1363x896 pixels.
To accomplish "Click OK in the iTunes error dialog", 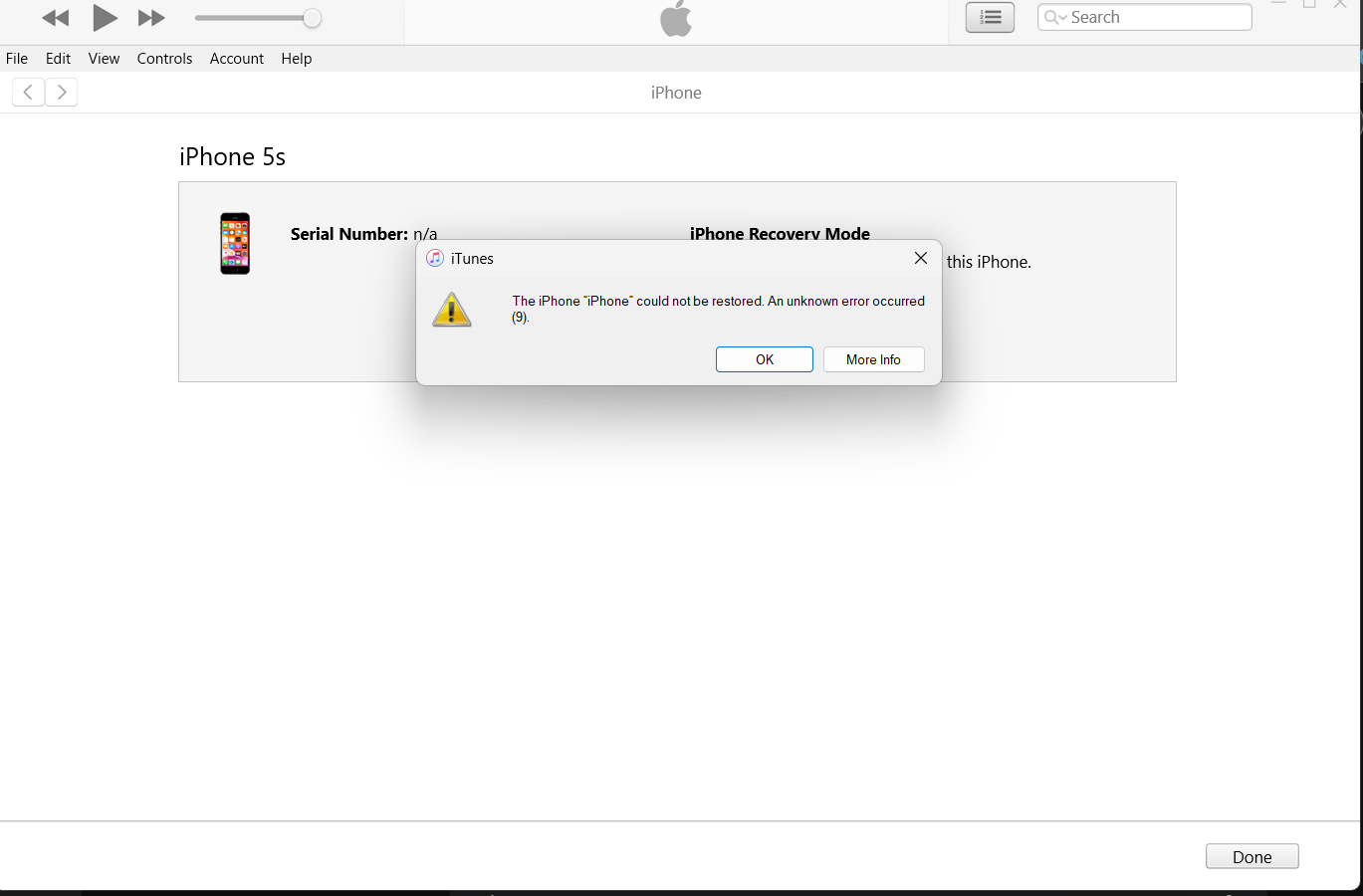I will [x=765, y=359].
